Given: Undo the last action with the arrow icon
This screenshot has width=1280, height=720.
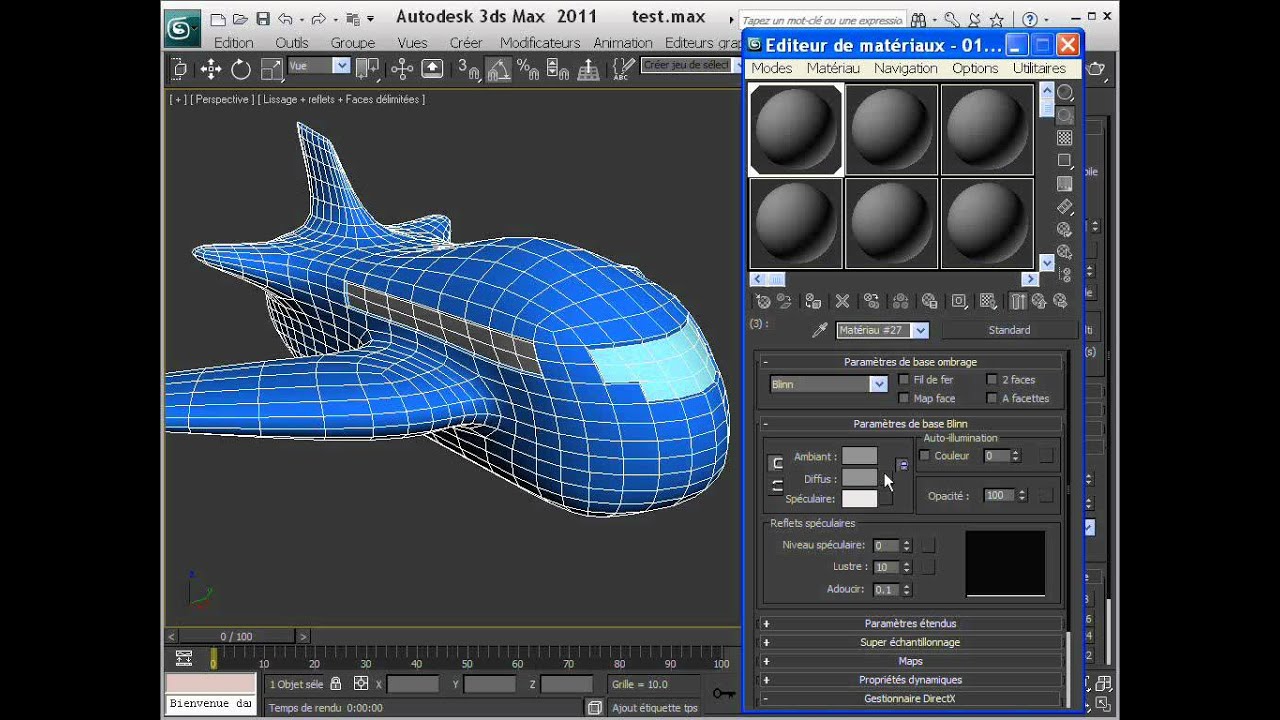Looking at the screenshot, I should point(286,19).
